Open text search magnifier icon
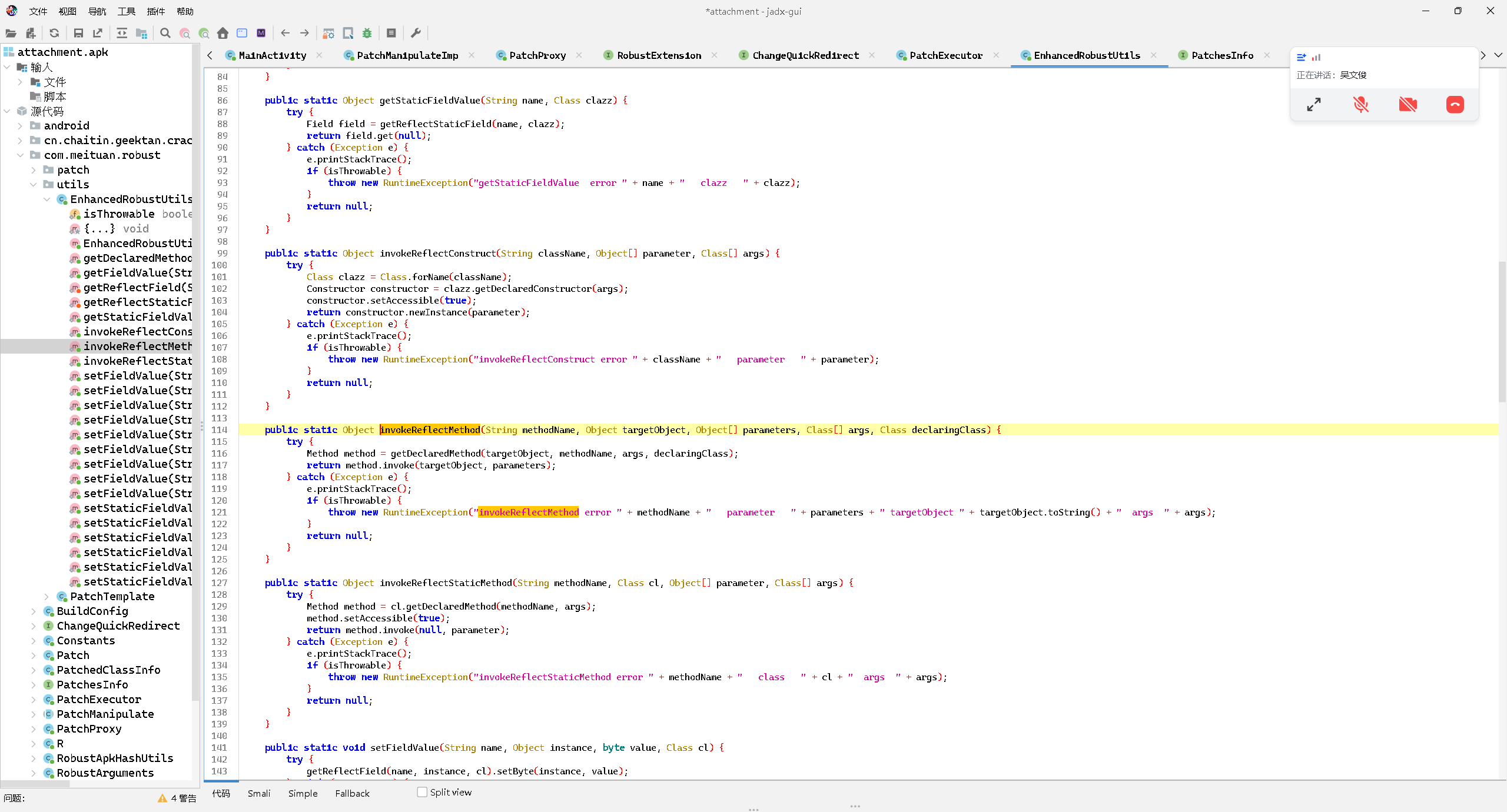 point(165,34)
